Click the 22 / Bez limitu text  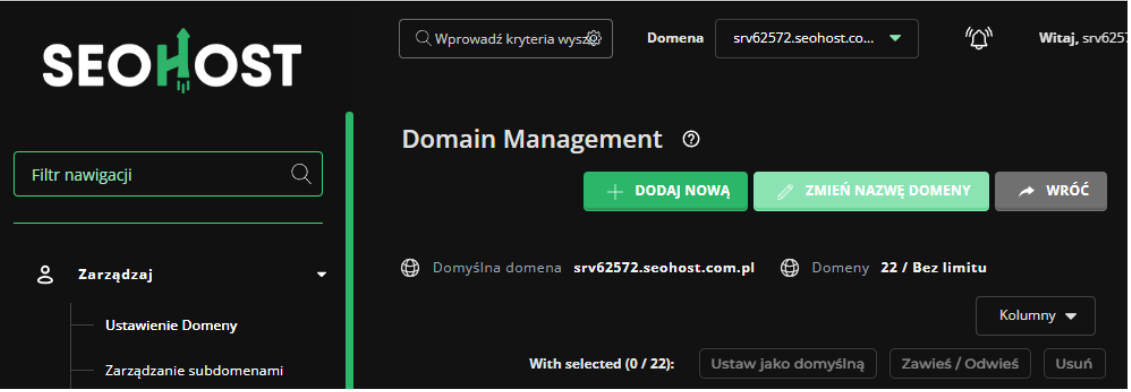[933, 268]
